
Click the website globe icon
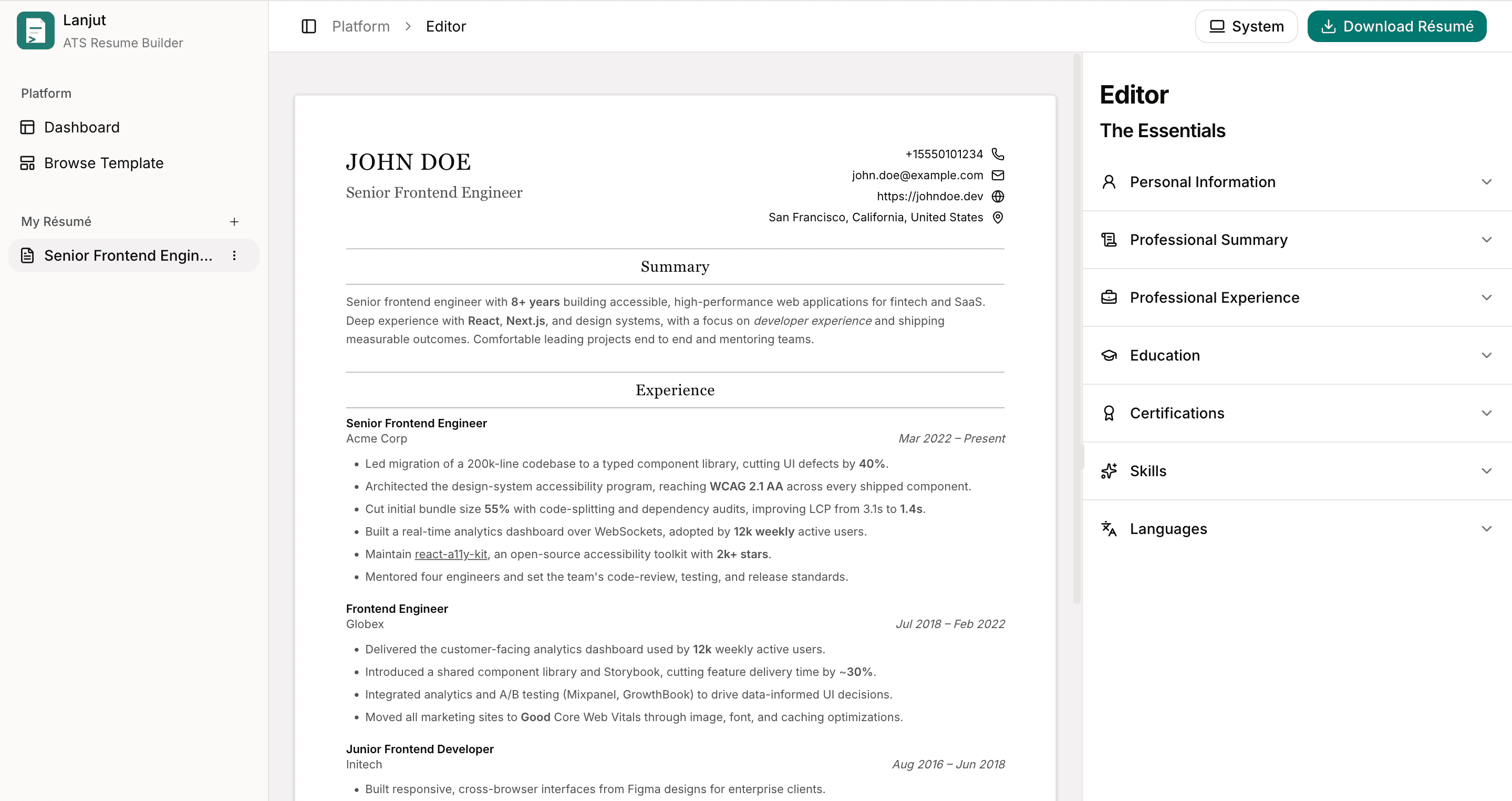tap(997, 196)
